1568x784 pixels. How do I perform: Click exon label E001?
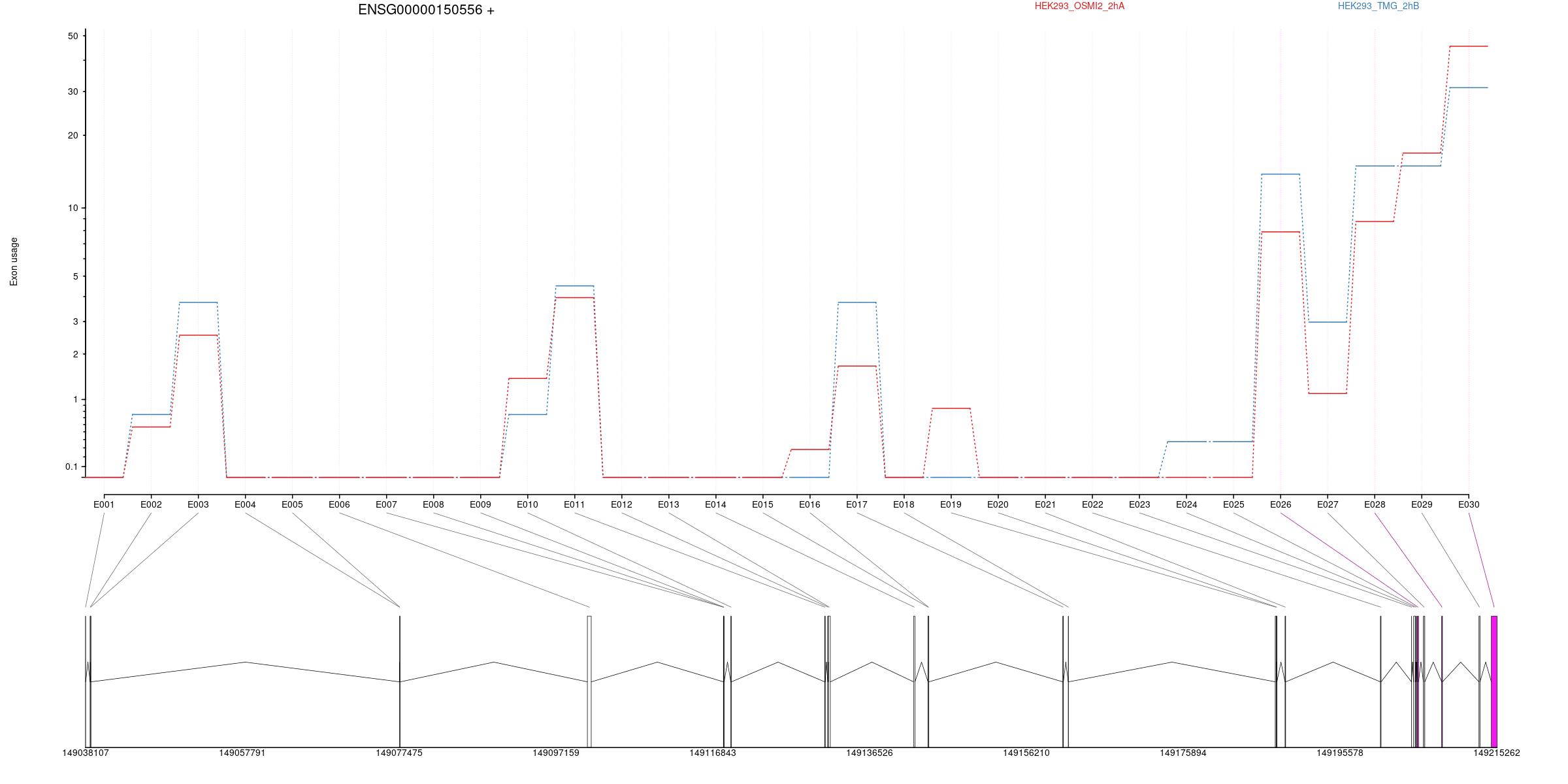pos(104,504)
